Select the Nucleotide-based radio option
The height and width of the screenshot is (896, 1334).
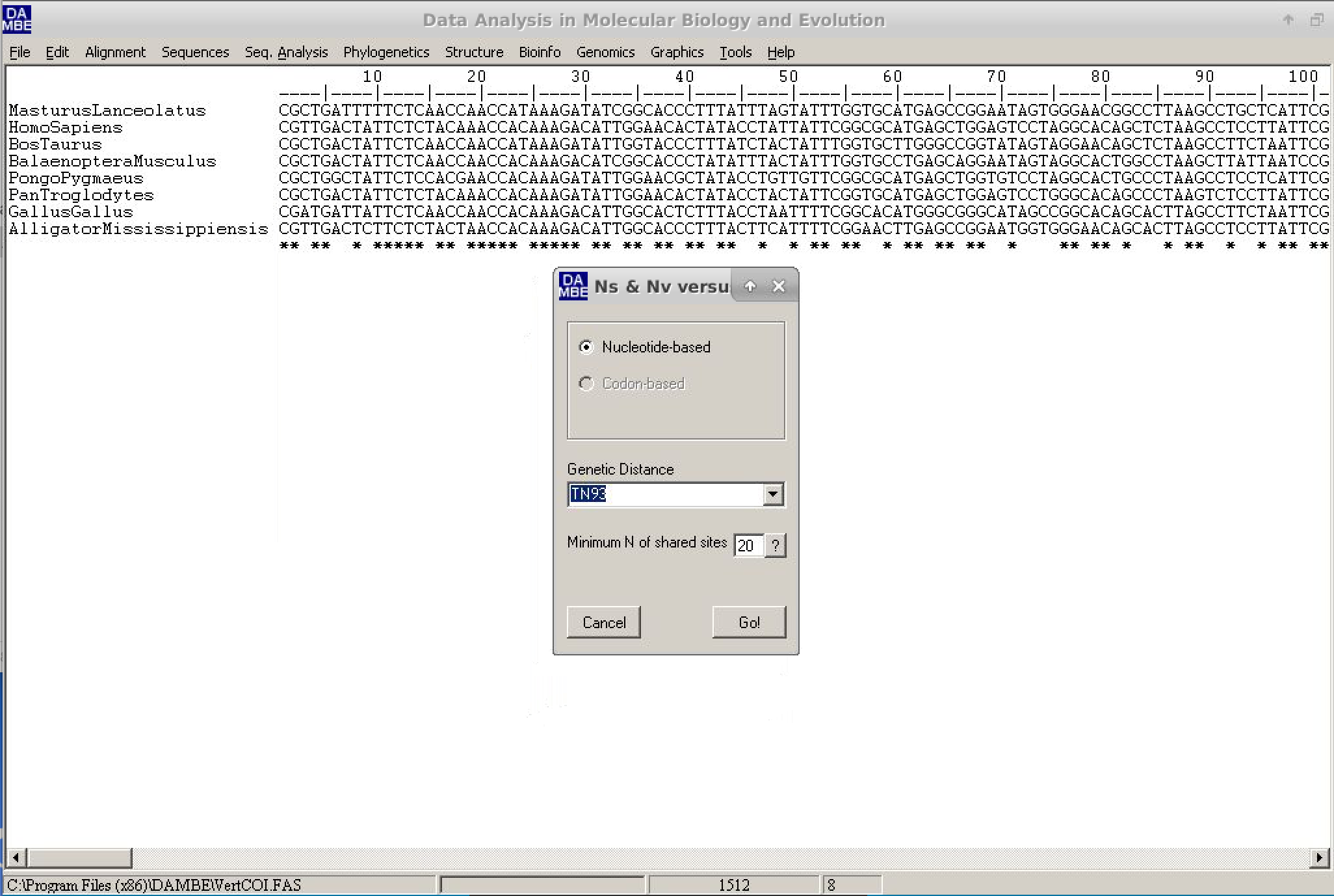(x=586, y=347)
